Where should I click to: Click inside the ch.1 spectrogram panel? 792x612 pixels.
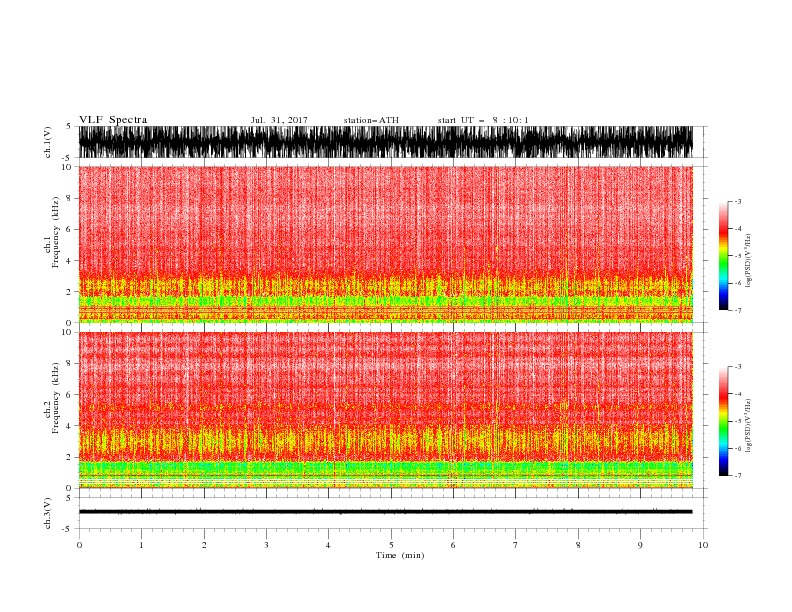coord(385,244)
